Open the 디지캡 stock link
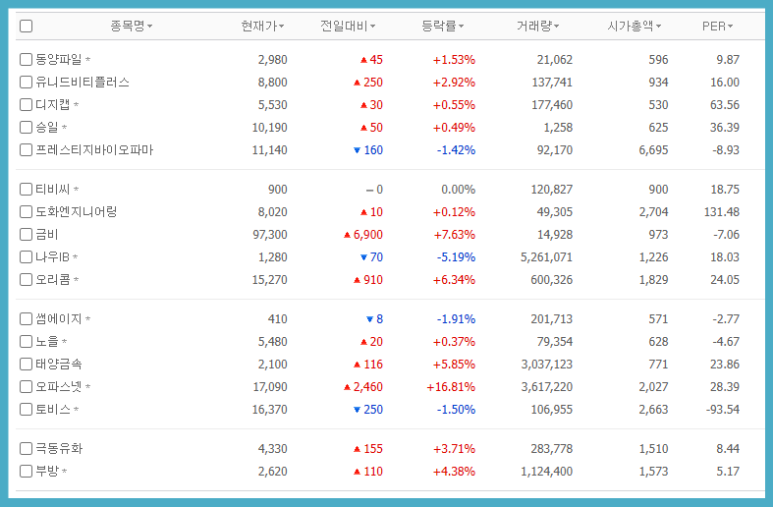Image resolution: width=773 pixels, height=507 pixels. pyautogui.click(x=53, y=105)
